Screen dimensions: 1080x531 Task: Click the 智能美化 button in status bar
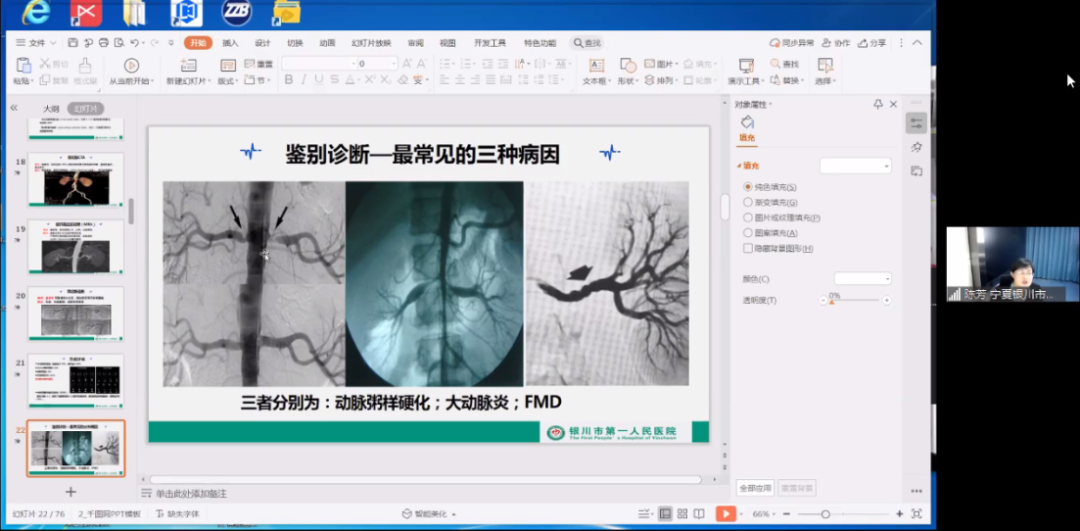[x=429, y=514]
